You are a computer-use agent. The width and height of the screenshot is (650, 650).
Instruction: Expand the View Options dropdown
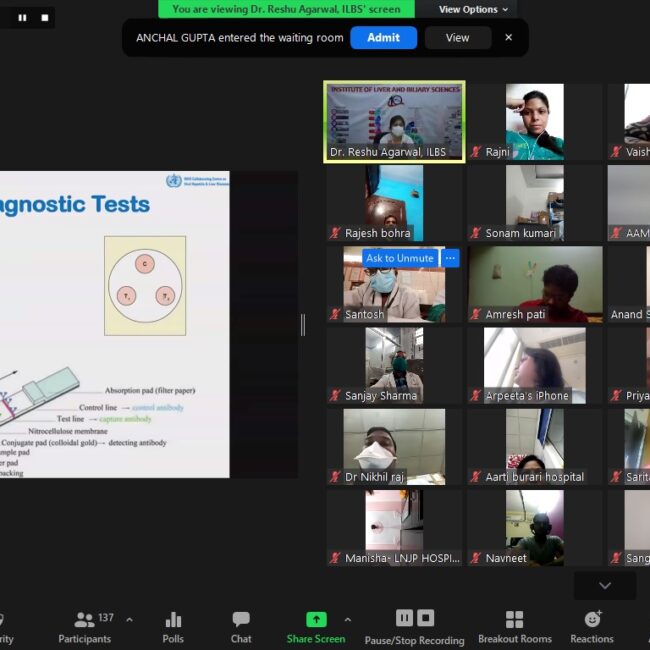click(x=473, y=9)
